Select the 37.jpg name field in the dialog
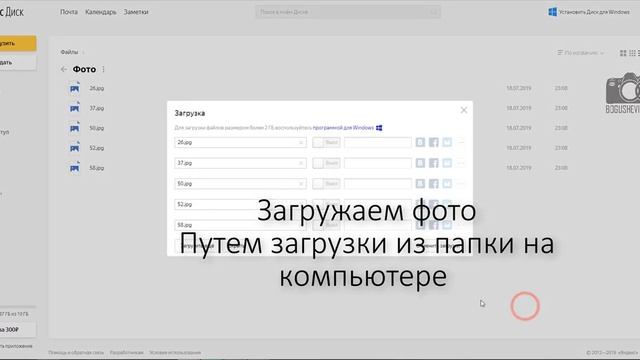Image resolution: width=640 pixels, height=360 pixels. click(240, 163)
